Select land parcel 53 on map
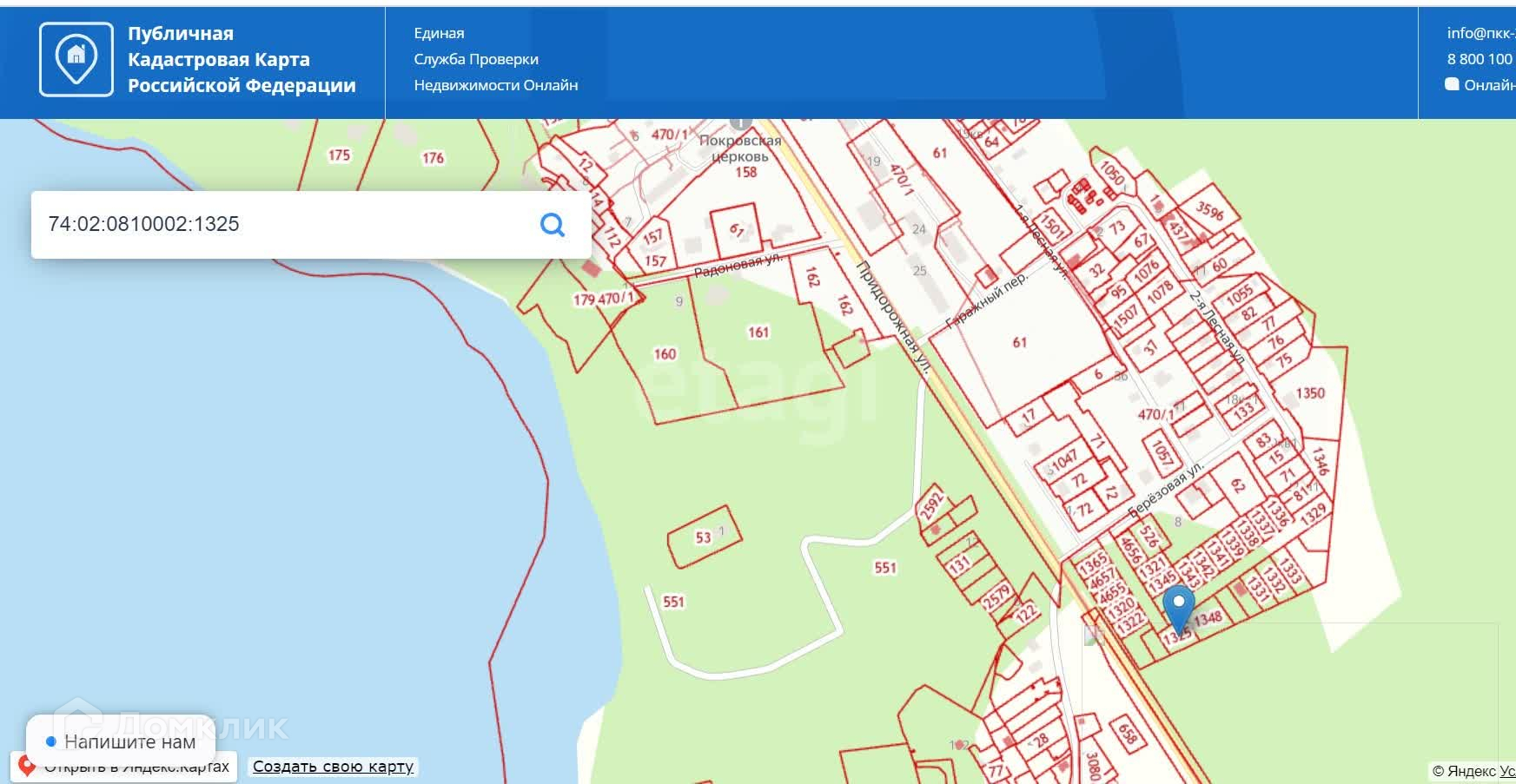Screen dimensions: 1516x784 click(703, 537)
